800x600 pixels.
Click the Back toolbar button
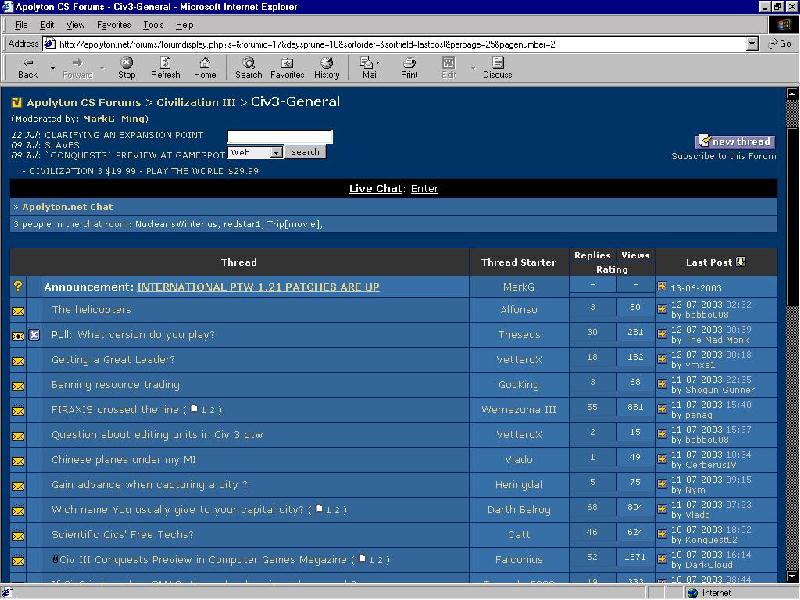click(x=28, y=67)
